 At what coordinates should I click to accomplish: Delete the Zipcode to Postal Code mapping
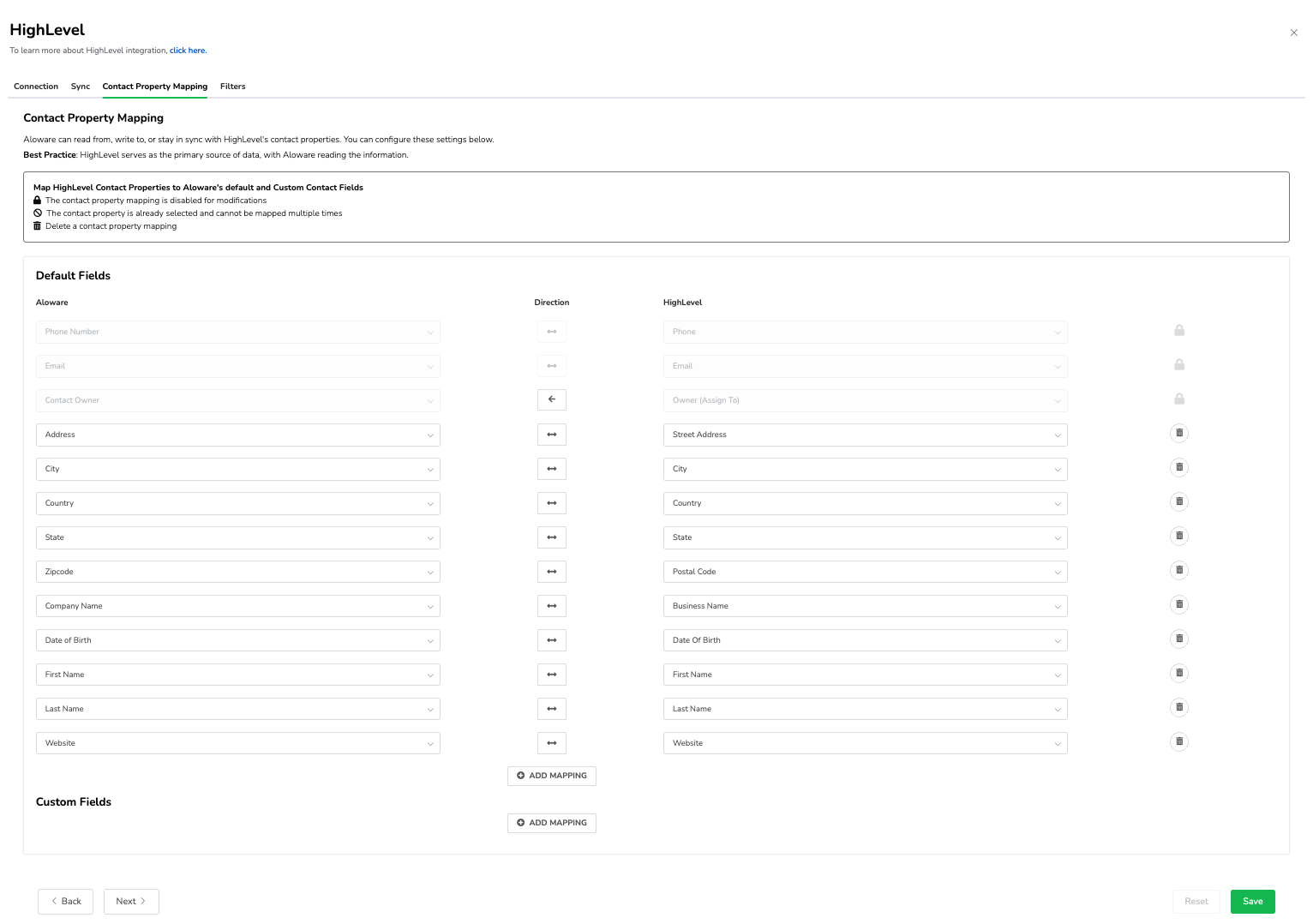pyautogui.click(x=1179, y=571)
